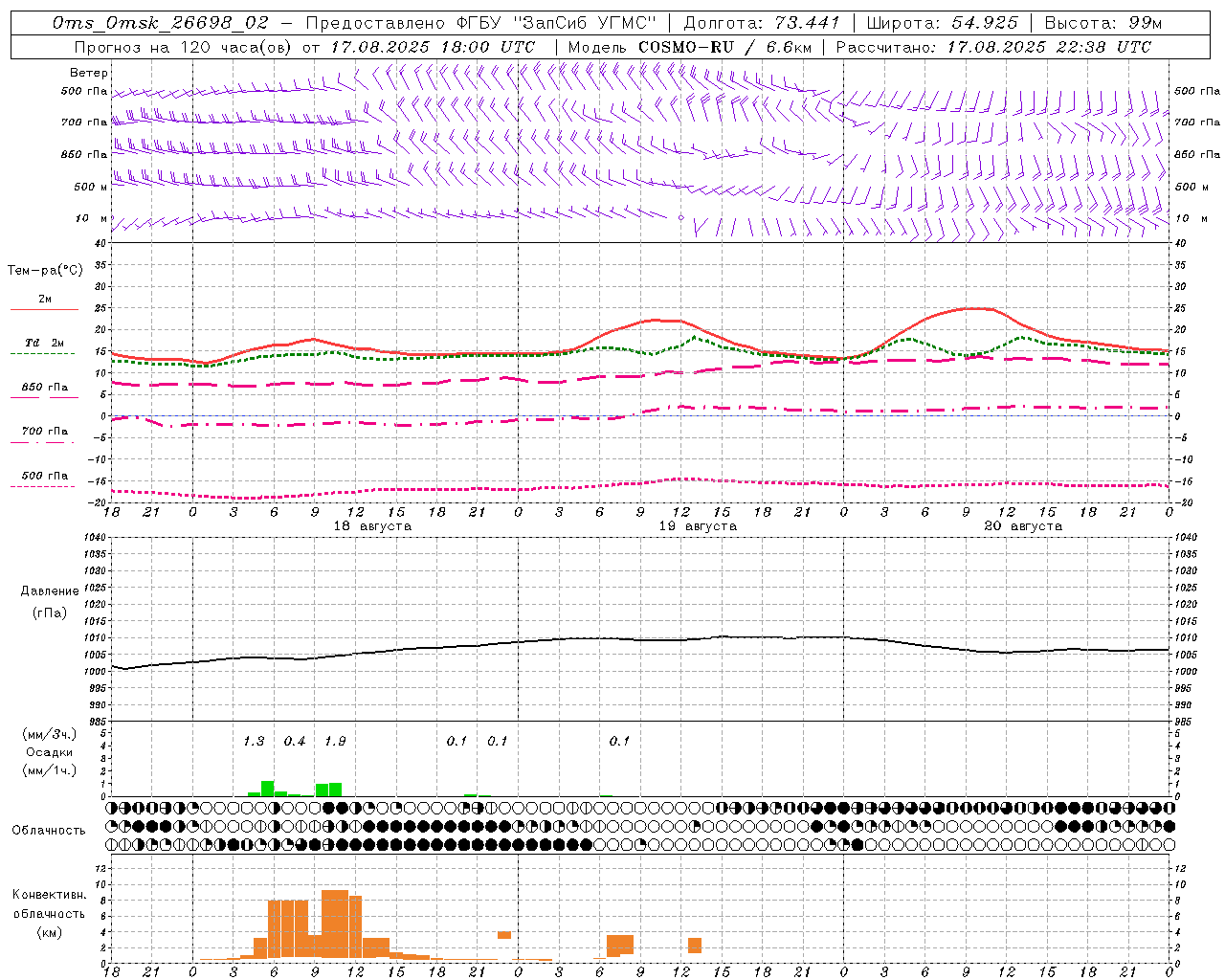Click the Тем-ра(°C) axis label
1225x980 pixels.
[x=45, y=271]
